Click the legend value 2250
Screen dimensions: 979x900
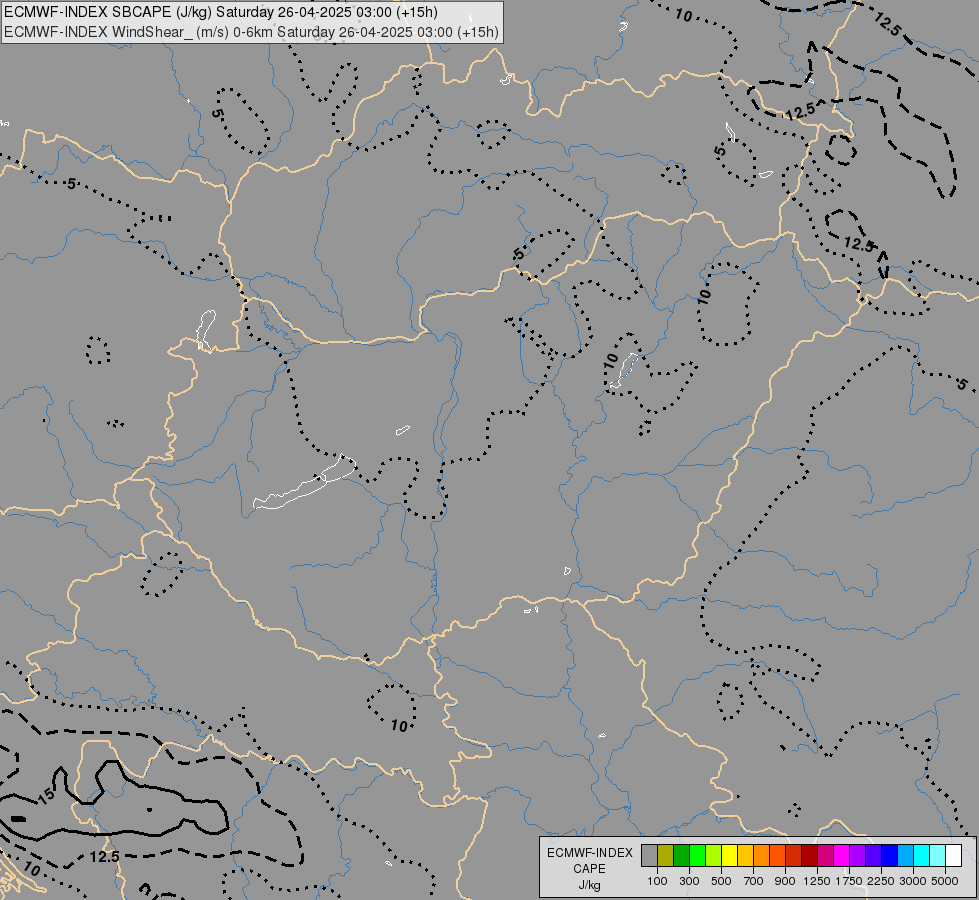(x=881, y=881)
